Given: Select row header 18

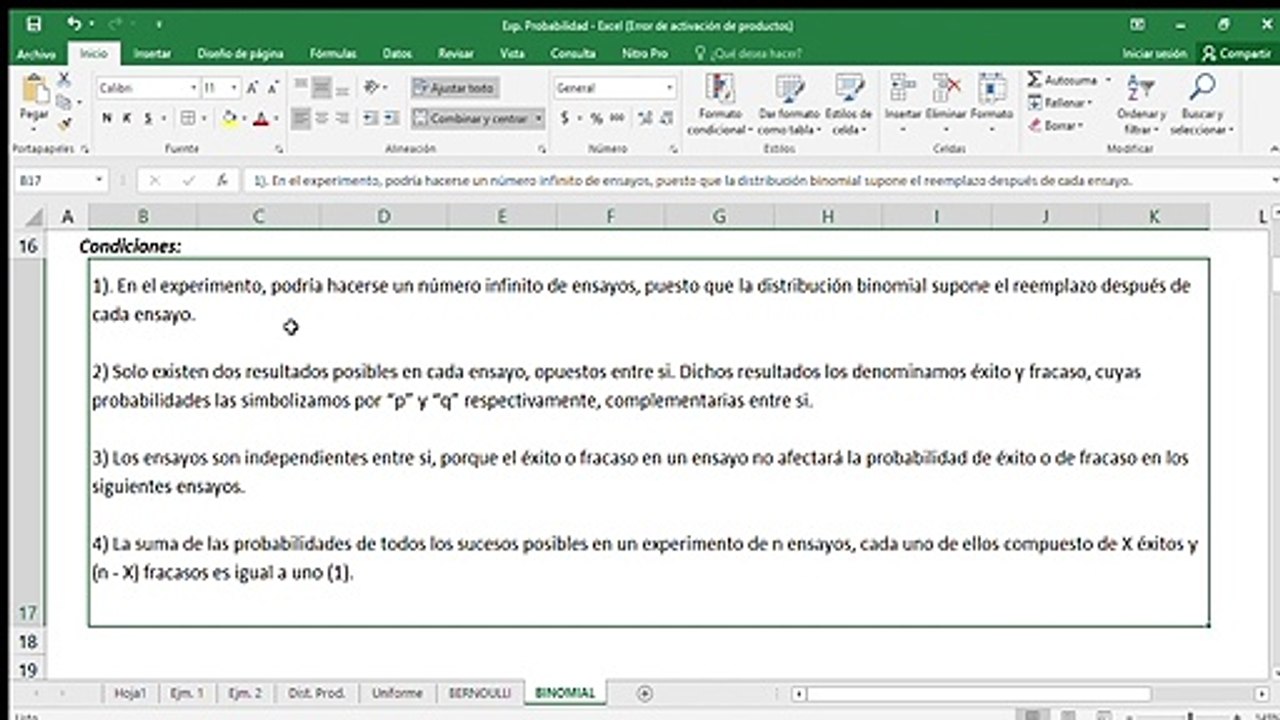Looking at the screenshot, I should 28,641.
